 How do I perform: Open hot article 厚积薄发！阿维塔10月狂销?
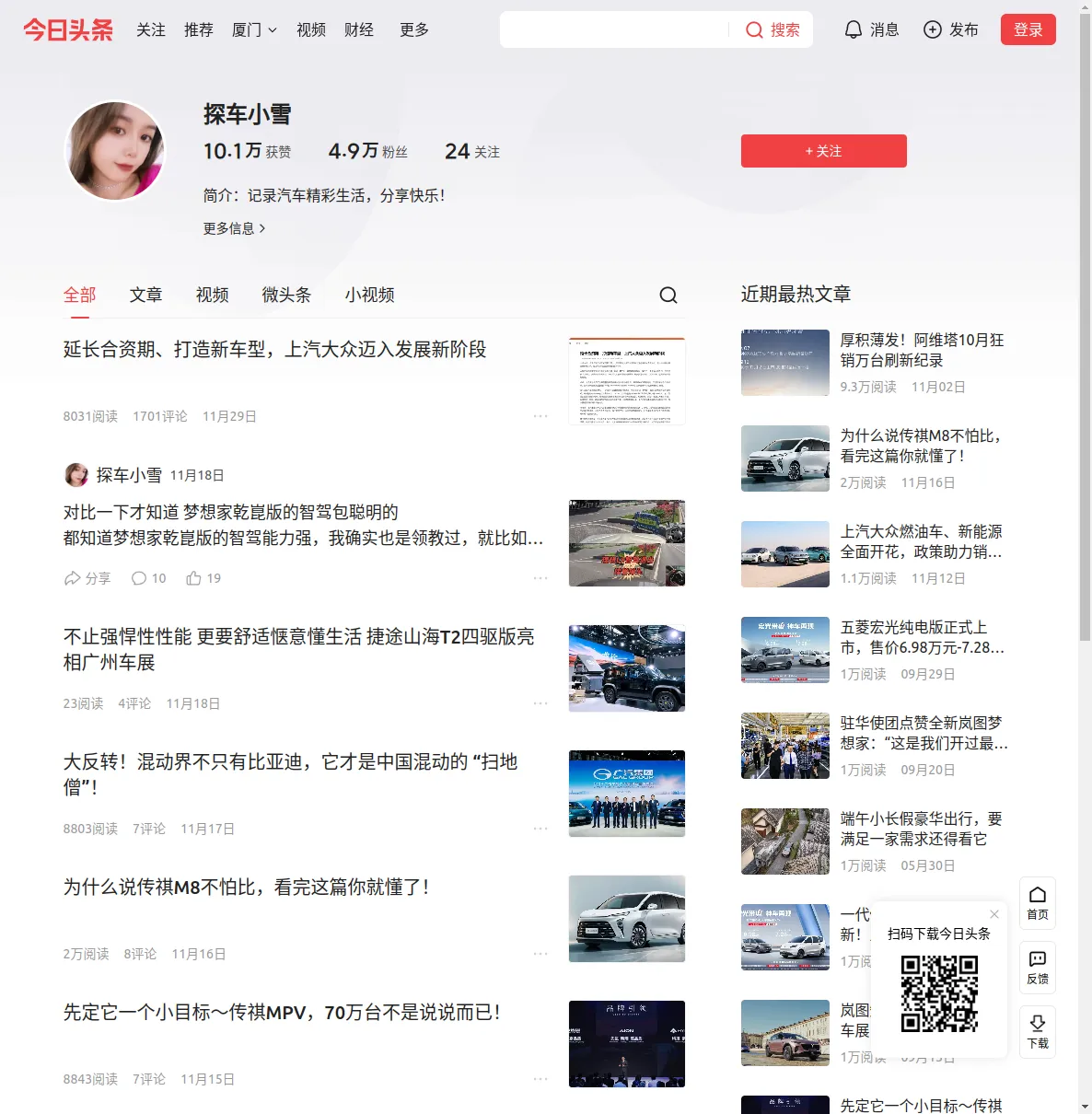pos(923,350)
